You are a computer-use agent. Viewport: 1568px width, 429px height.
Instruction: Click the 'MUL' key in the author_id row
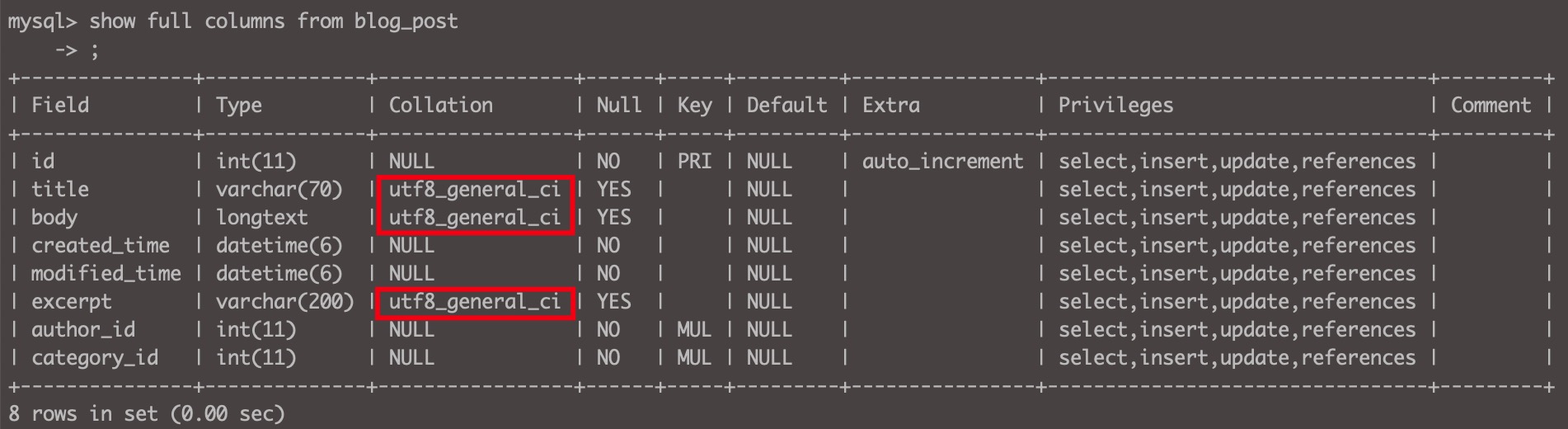(x=693, y=330)
